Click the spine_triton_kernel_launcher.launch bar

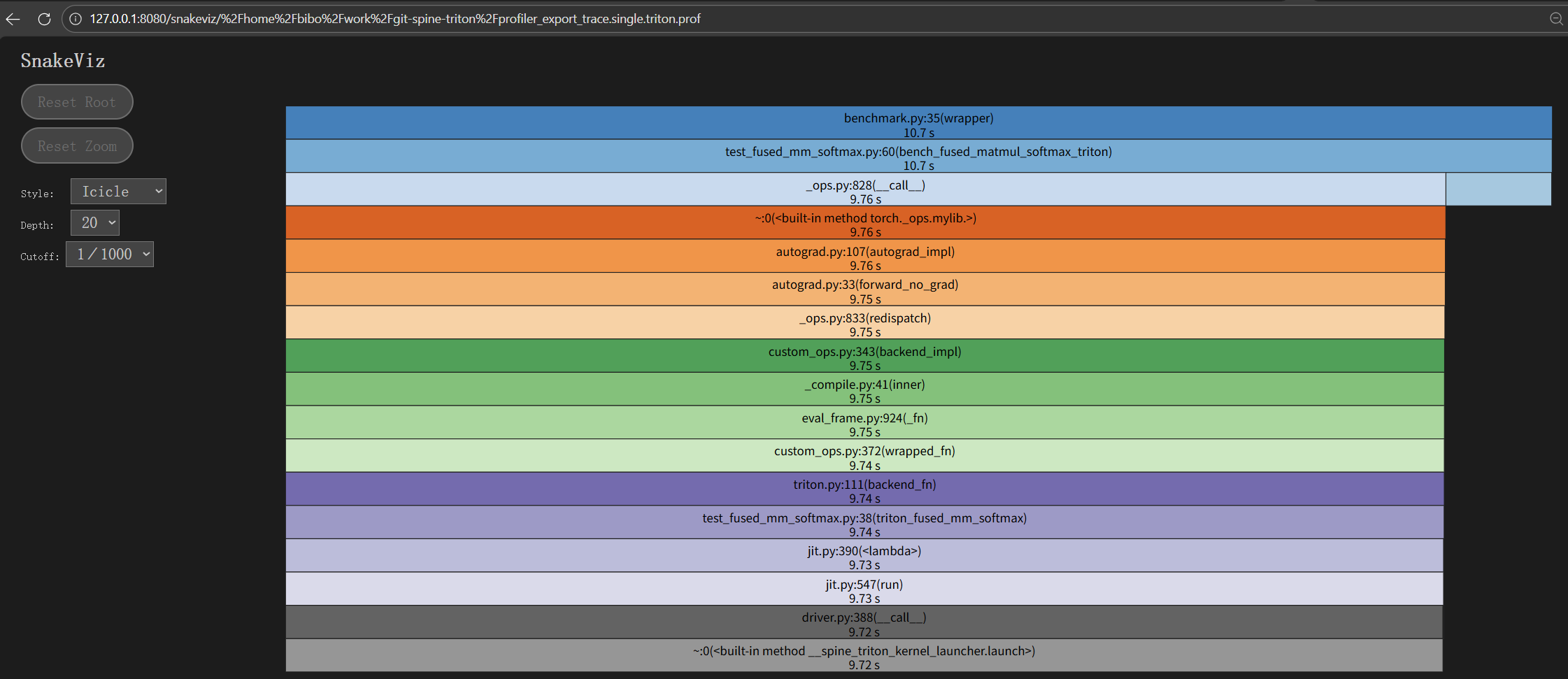click(x=864, y=655)
